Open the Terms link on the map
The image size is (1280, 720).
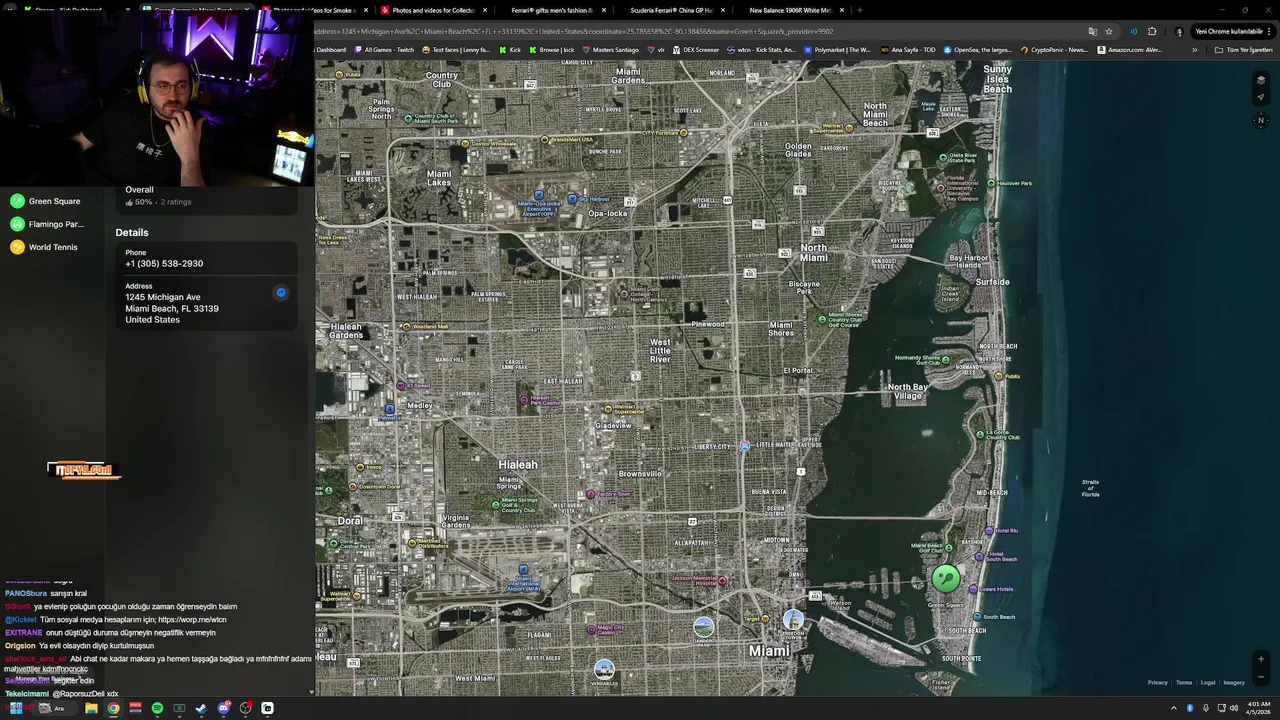(x=1184, y=683)
